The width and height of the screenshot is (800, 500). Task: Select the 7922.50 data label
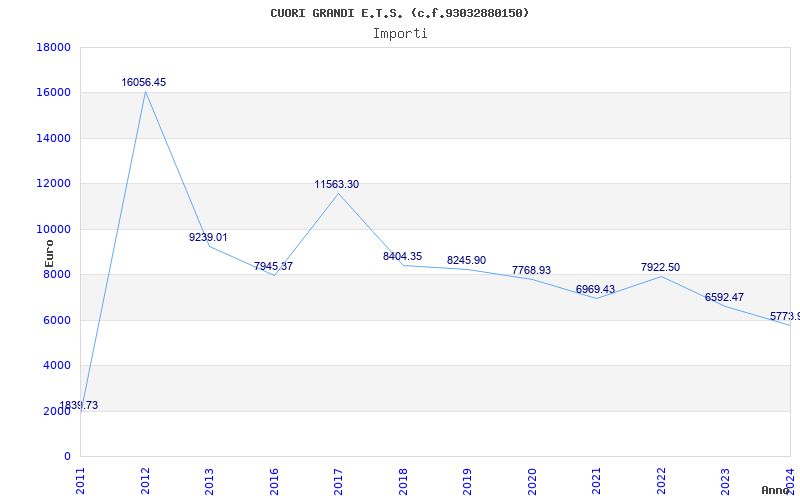[x=660, y=267]
